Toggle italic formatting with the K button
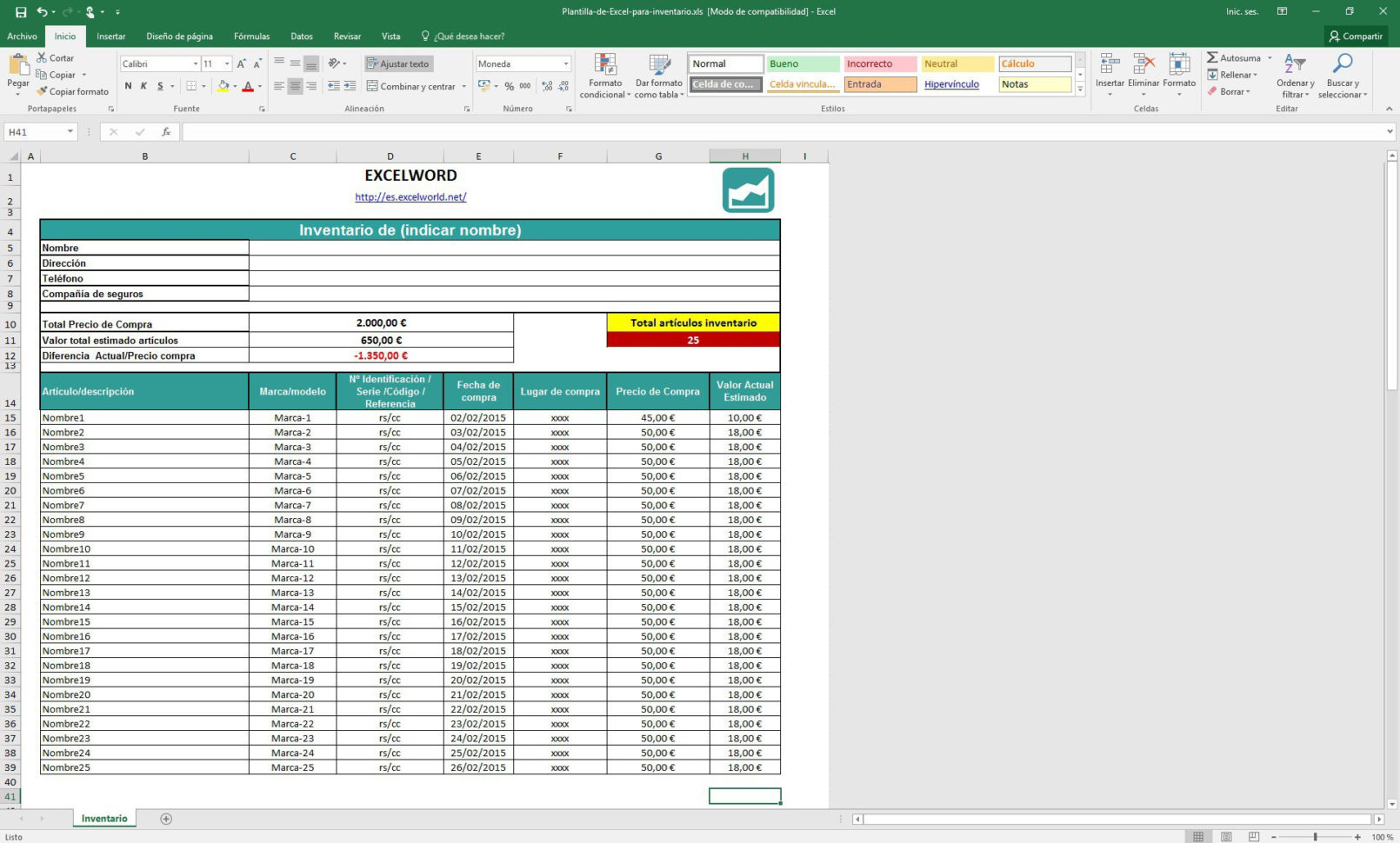Screen dimensions: 1400x843 [143, 86]
